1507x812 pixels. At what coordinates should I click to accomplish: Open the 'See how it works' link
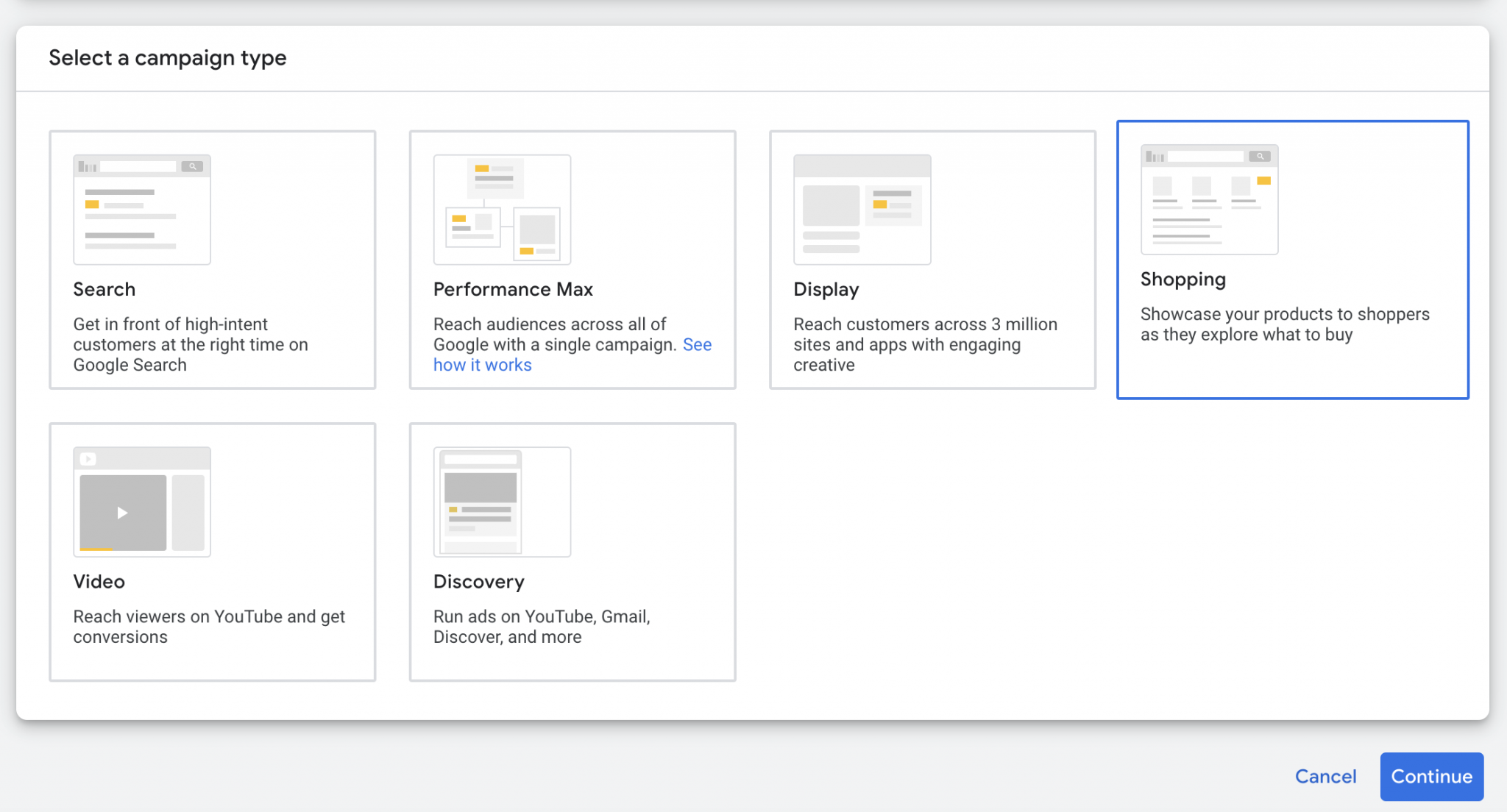[483, 365]
